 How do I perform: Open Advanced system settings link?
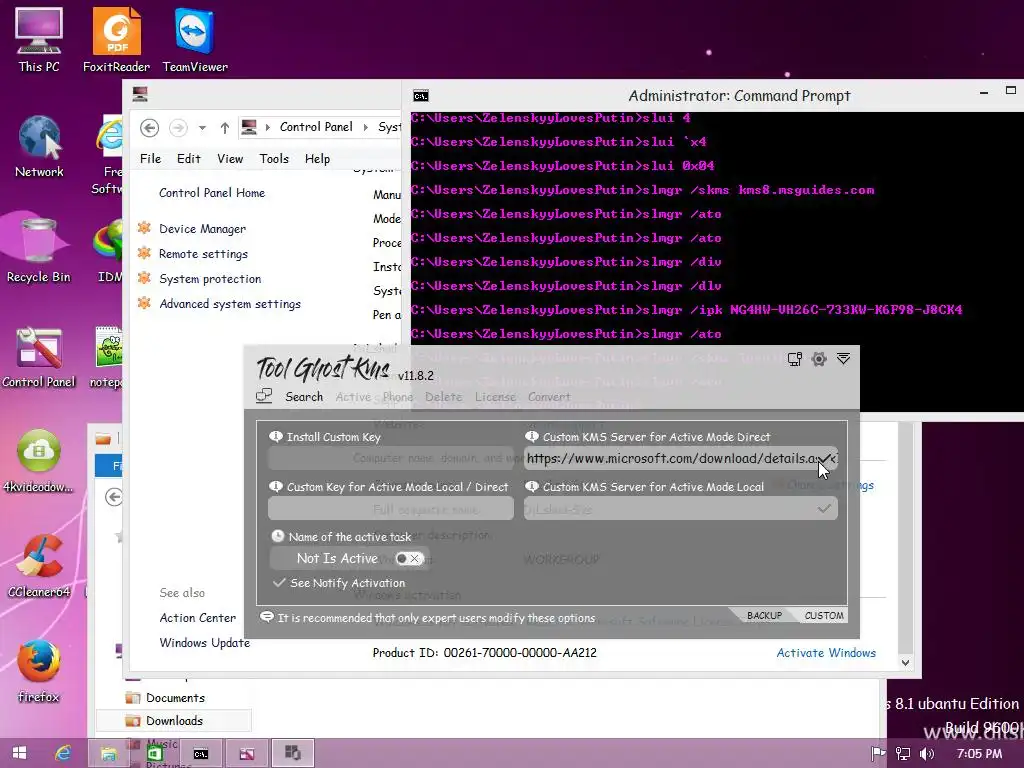[x=230, y=303]
